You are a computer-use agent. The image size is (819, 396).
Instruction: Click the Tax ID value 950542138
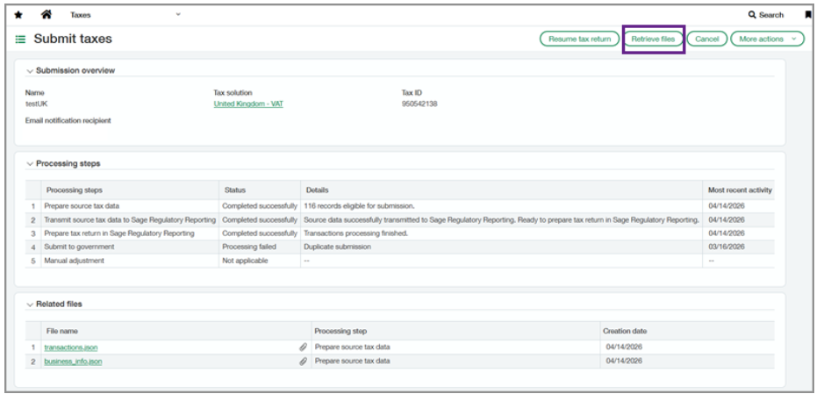pos(419,104)
